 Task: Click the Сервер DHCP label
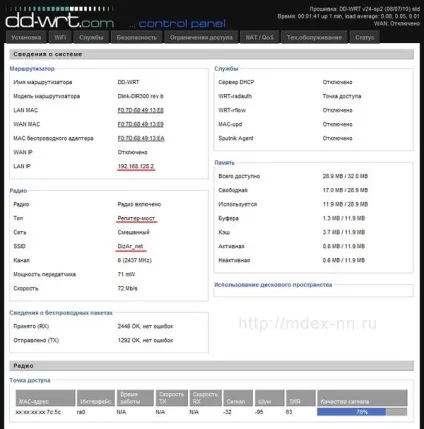point(236,82)
